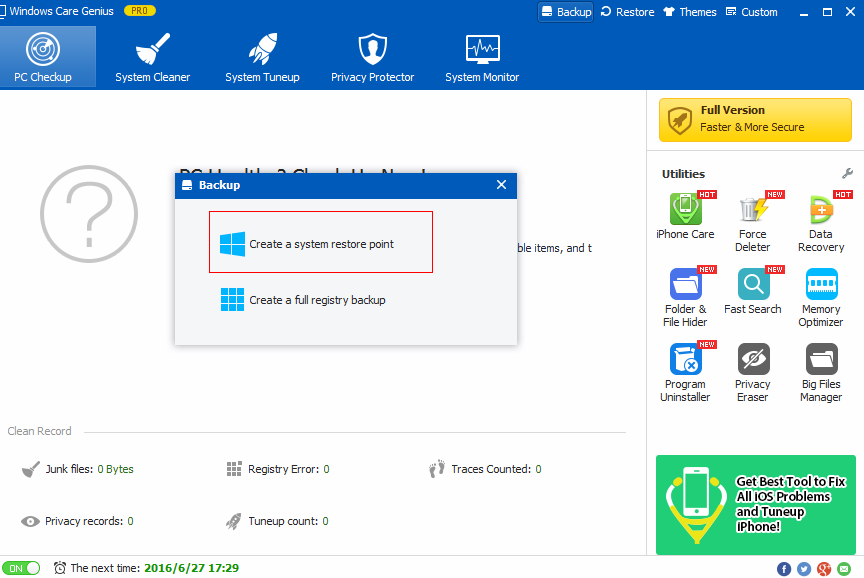Create a full registry backup
This screenshot has height=578, width=864.
point(303,300)
